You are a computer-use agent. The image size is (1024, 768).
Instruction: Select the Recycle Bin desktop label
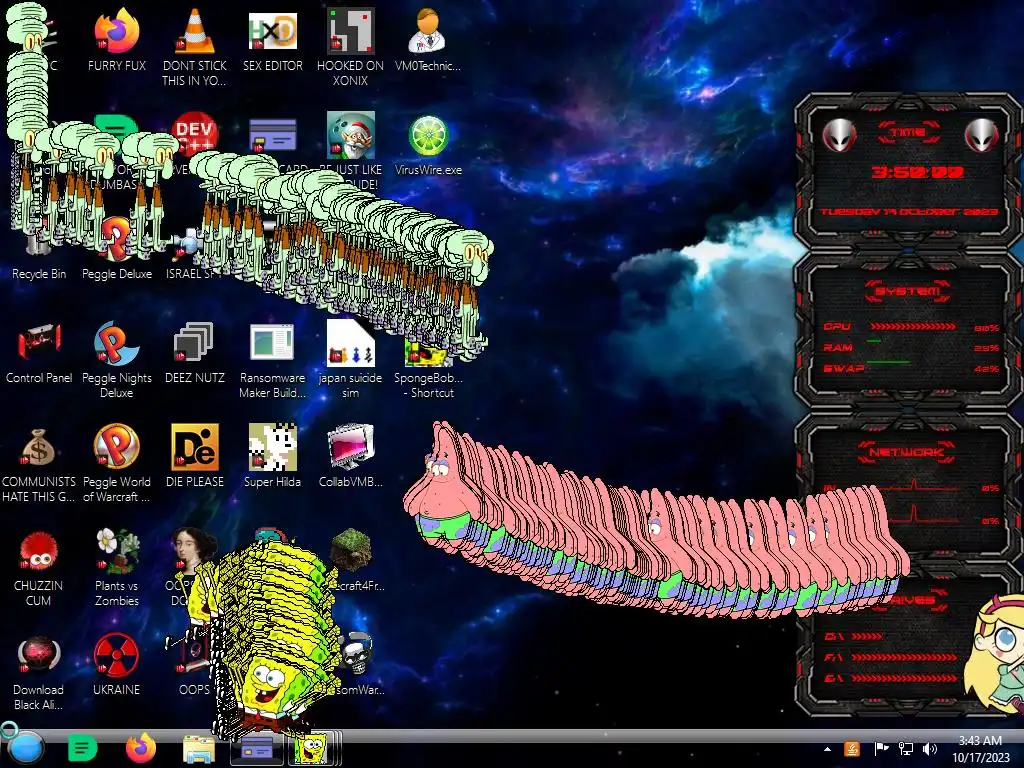[x=39, y=274]
